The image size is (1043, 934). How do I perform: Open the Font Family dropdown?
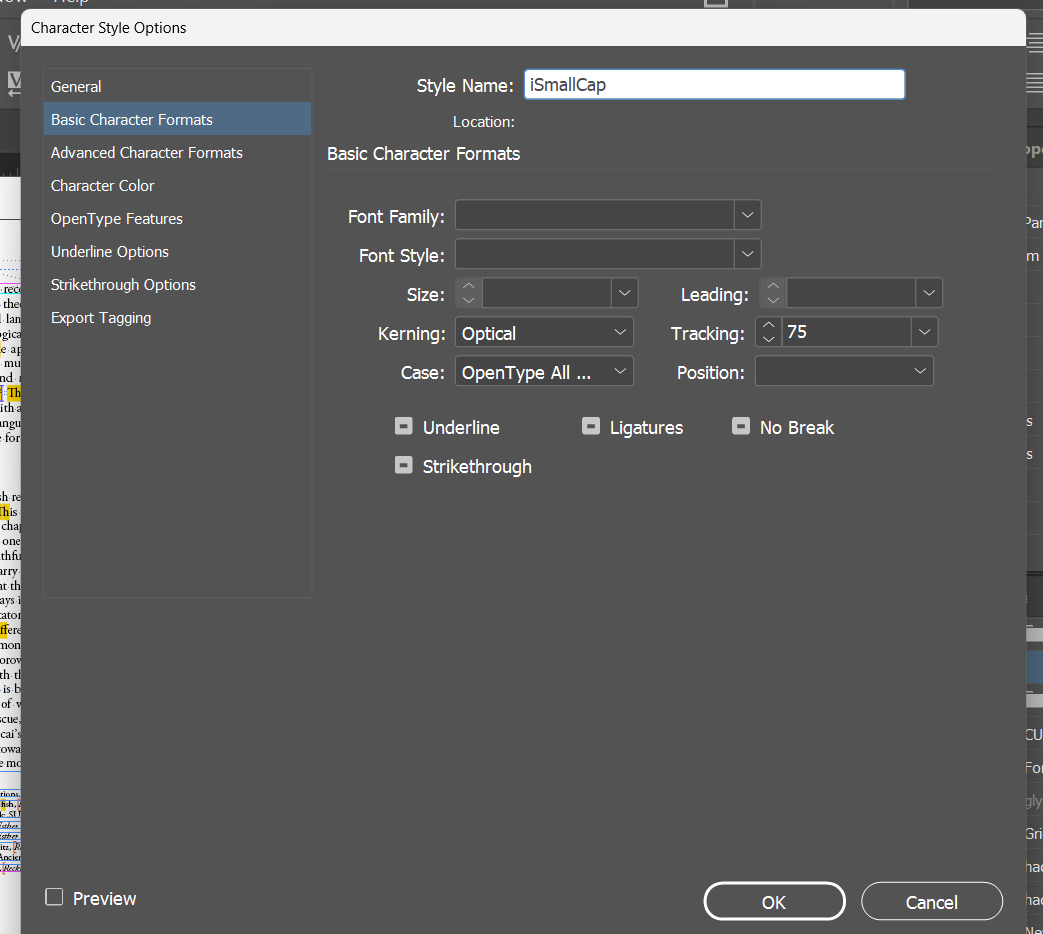coord(747,214)
